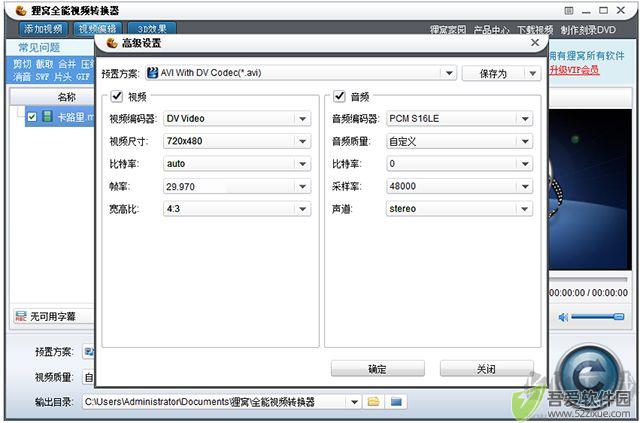The width and height of the screenshot is (640, 423).
Task: Click the 剪切 FAQ link
Action: [x=22, y=64]
